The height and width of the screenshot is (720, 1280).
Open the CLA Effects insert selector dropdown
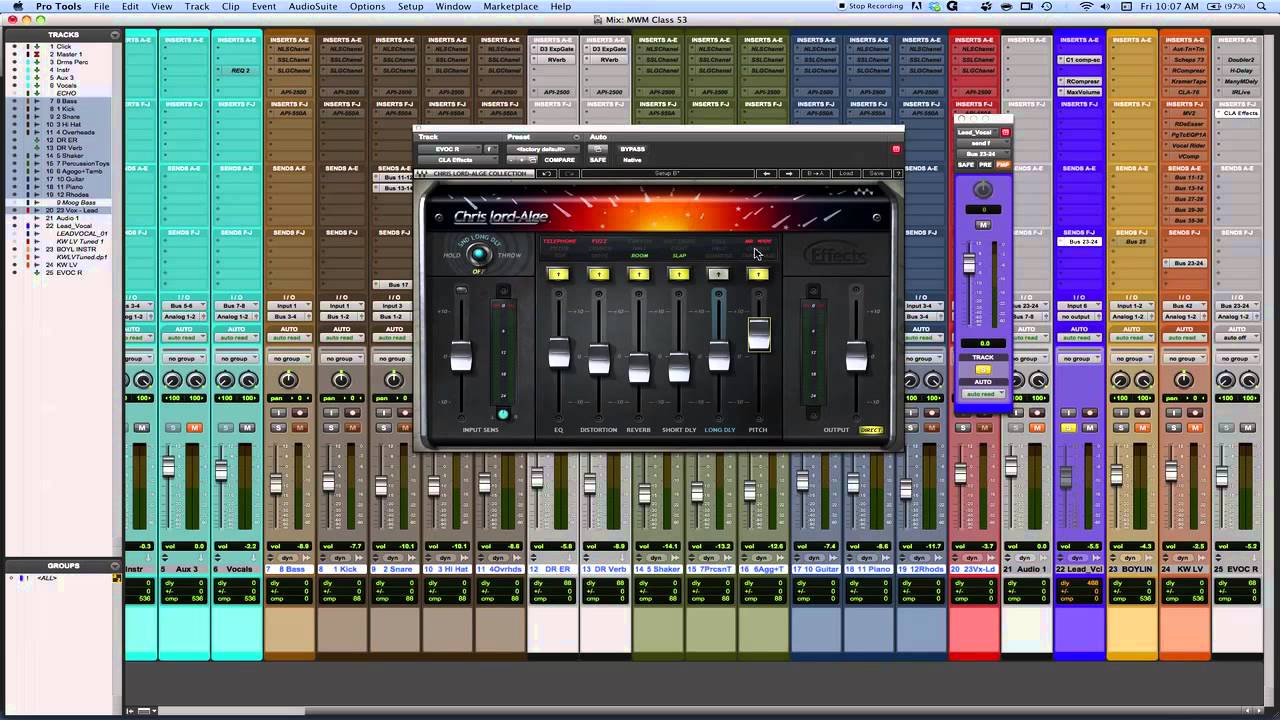(x=458, y=160)
